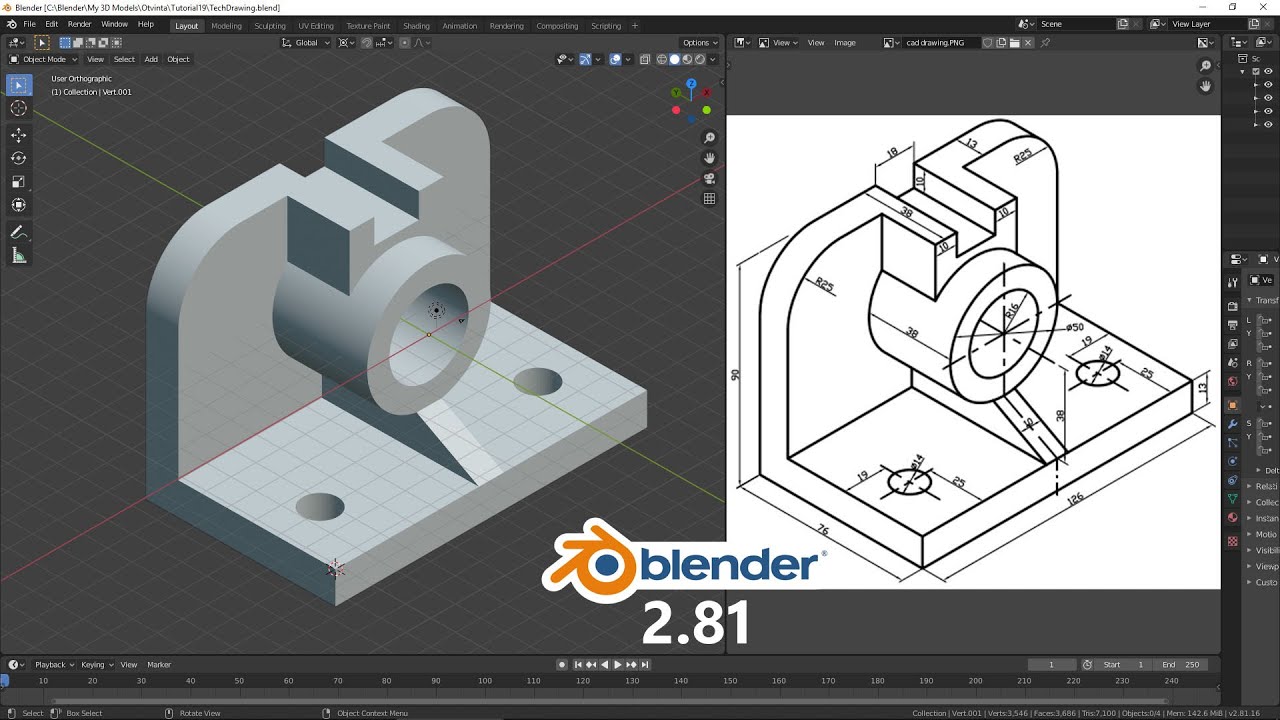This screenshot has height=720, width=1280.
Task: Toggle camera view in the 3D viewport
Action: pos(709,178)
